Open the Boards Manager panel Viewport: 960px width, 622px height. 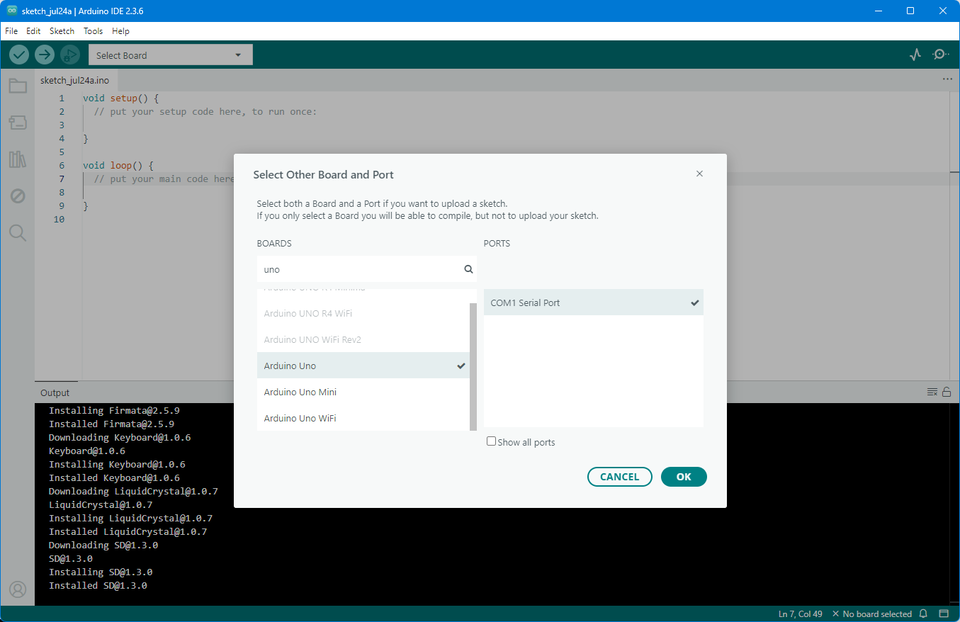pos(17,121)
